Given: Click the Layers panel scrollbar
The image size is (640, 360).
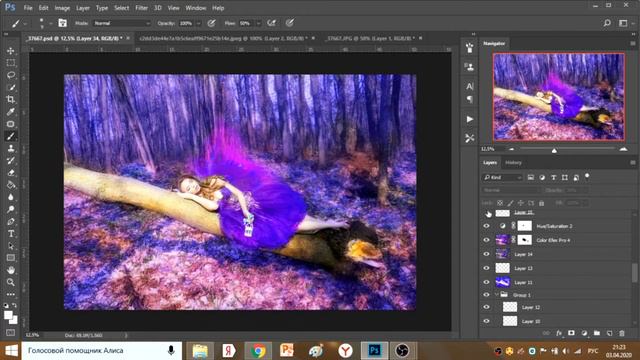Looking at the screenshot, I should click(634, 273).
